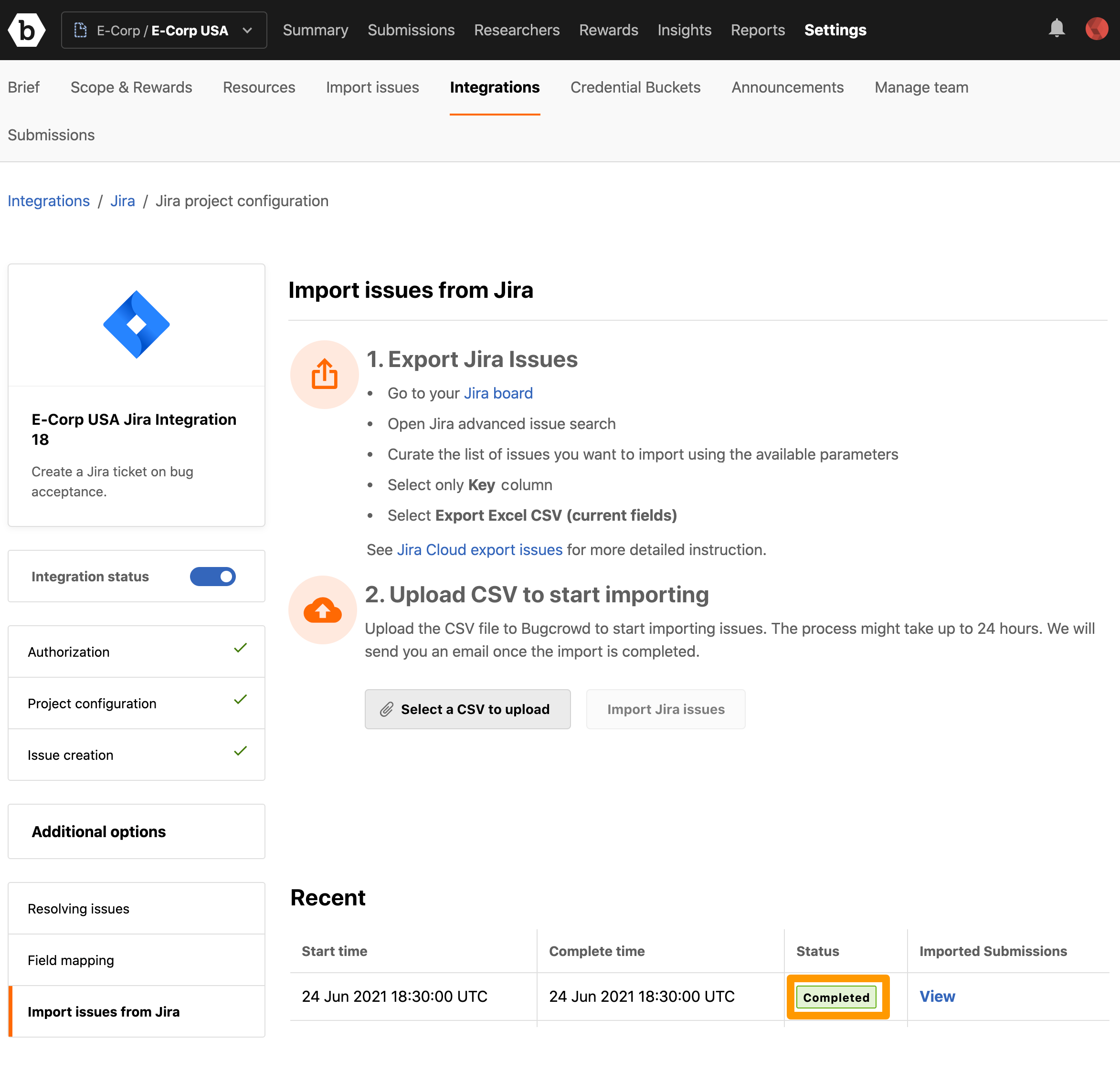Viewport: 1120px width, 1092px height.
Task: Click the Additional options heading
Action: (99, 831)
